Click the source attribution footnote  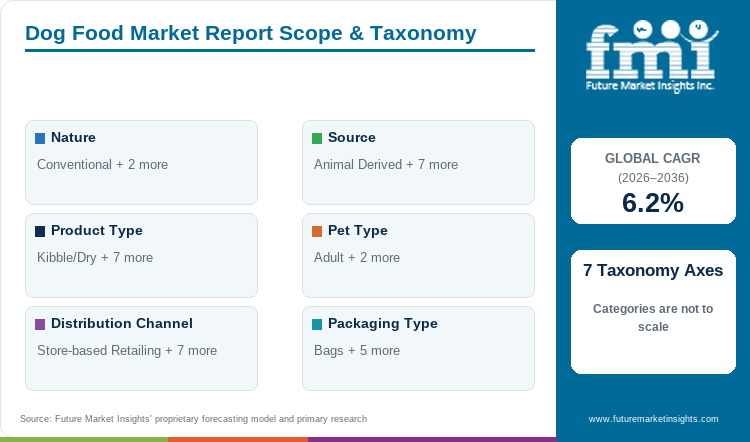tap(193, 419)
